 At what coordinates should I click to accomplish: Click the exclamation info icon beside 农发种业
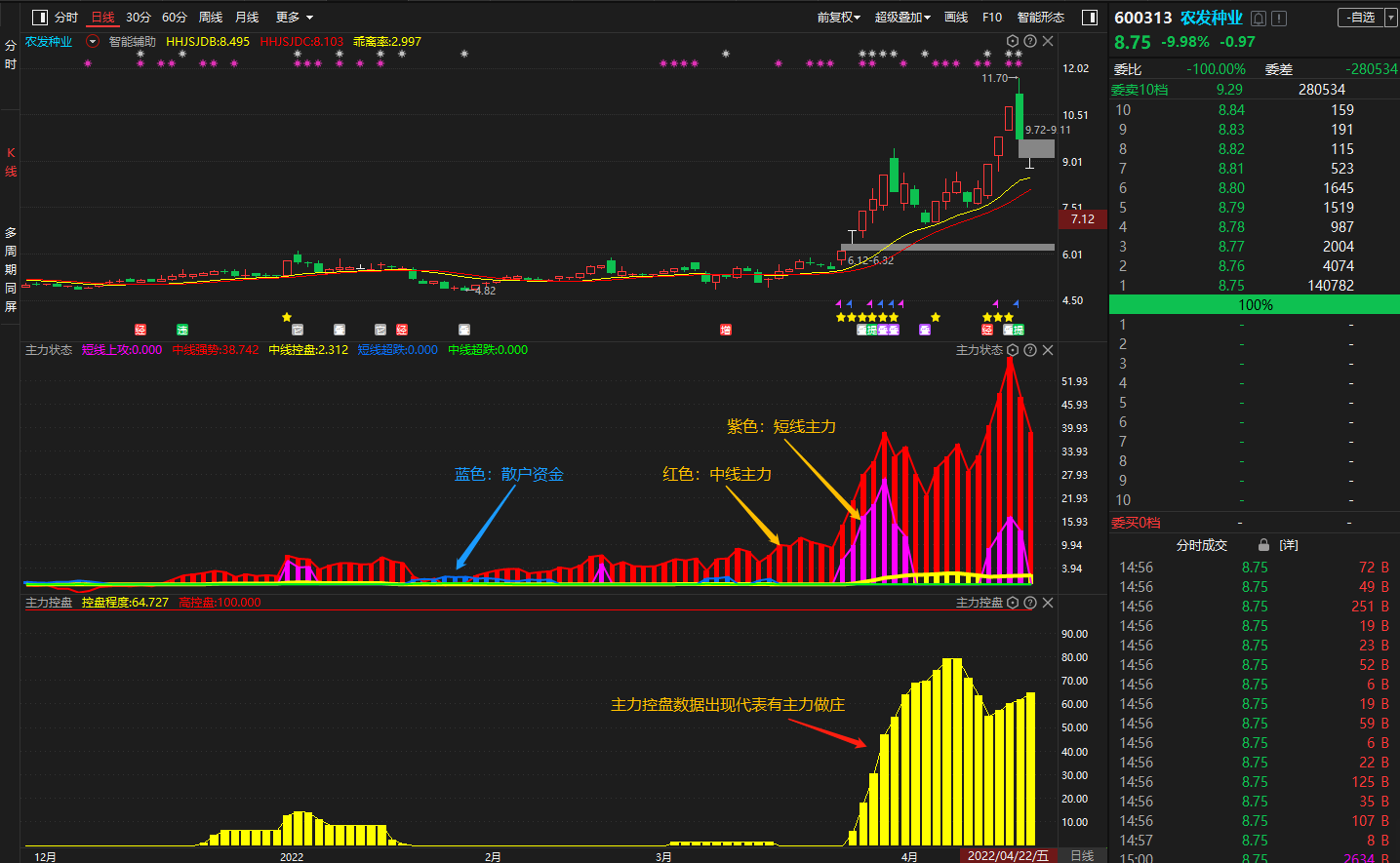[x=1279, y=19]
